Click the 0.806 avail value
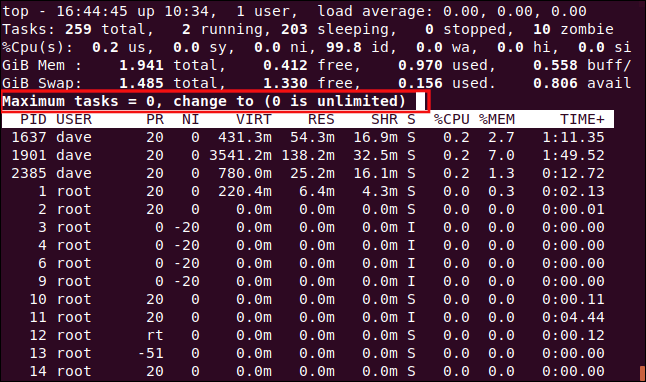 (x=555, y=83)
